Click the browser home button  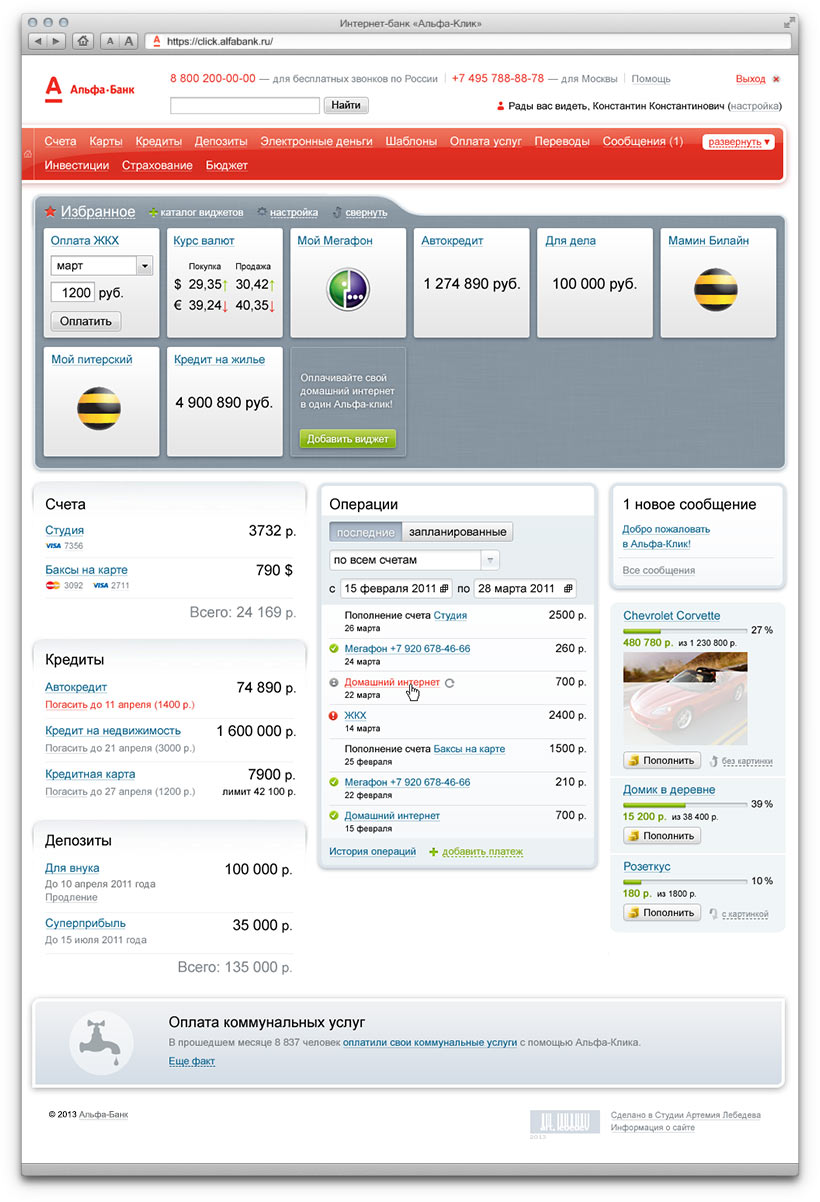(83, 41)
